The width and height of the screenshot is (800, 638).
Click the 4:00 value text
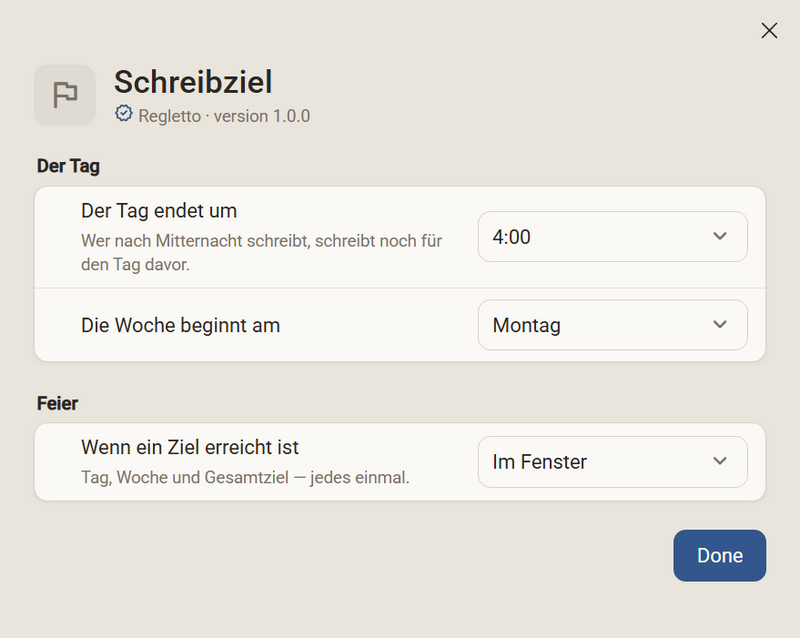(512, 237)
